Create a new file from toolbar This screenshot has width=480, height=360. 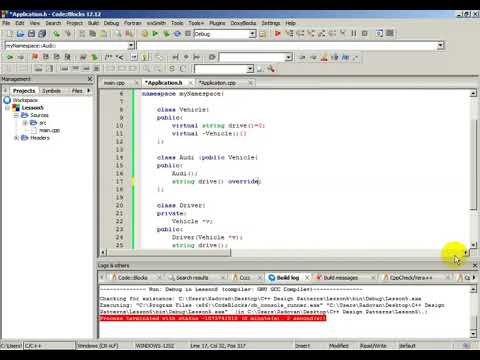point(10,34)
